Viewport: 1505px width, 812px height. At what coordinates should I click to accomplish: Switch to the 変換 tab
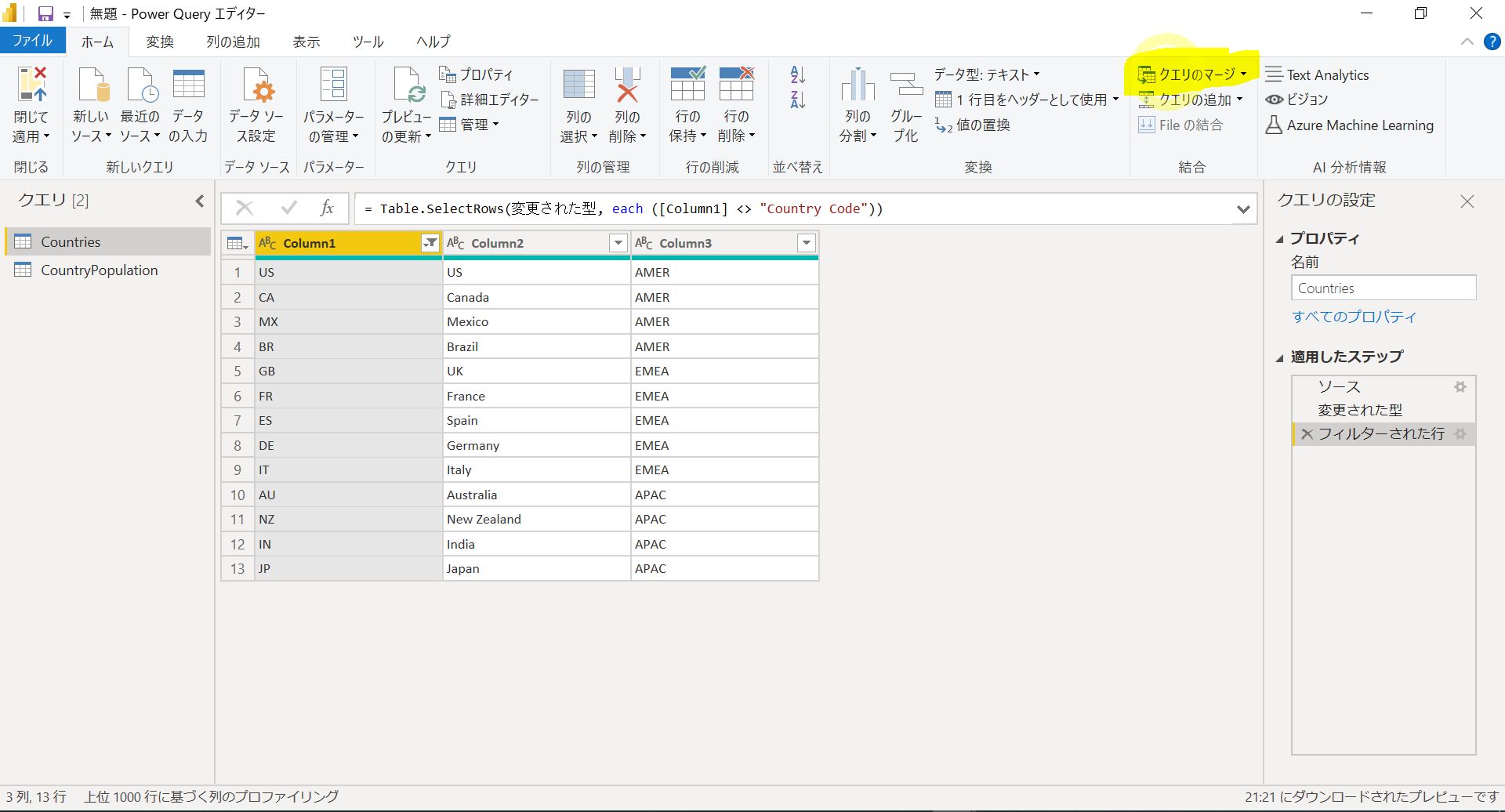tap(160, 42)
